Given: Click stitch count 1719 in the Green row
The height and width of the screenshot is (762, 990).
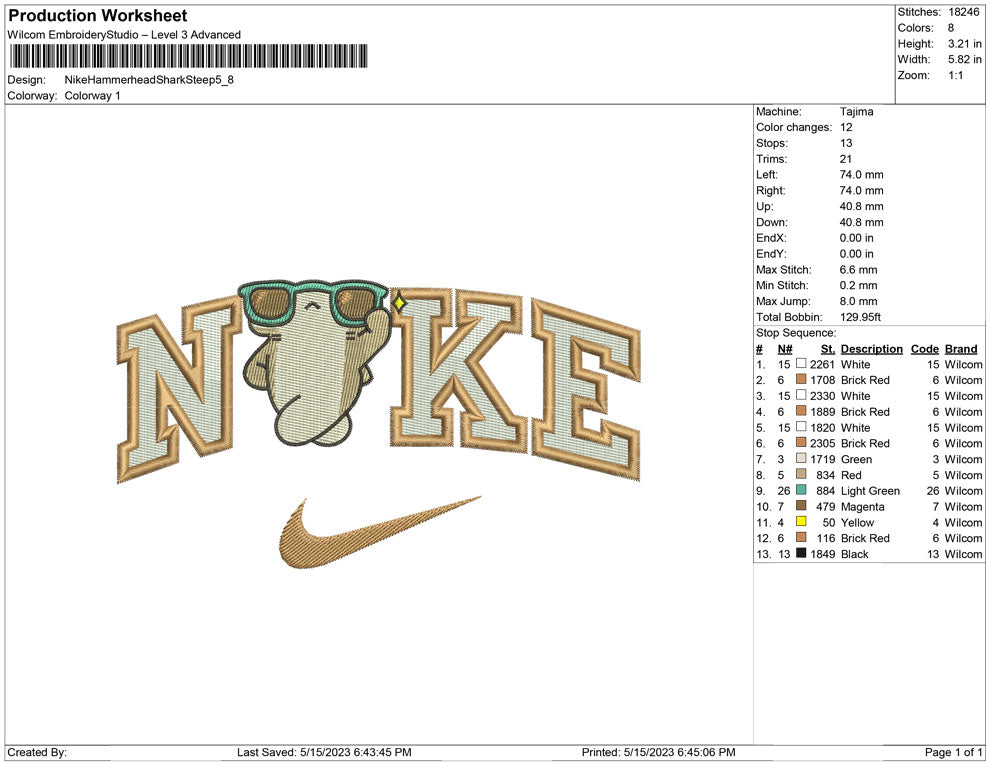Looking at the screenshot, I should pos(823,459).
